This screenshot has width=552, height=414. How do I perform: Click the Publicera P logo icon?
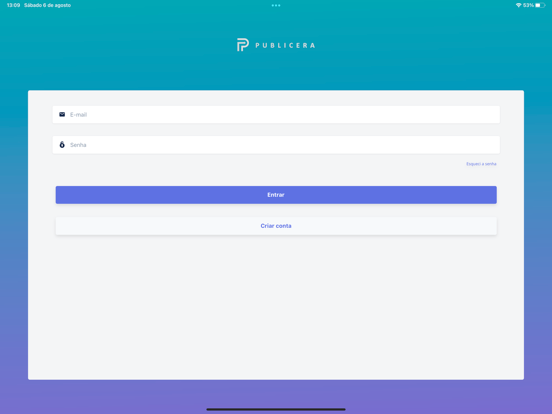243,45
